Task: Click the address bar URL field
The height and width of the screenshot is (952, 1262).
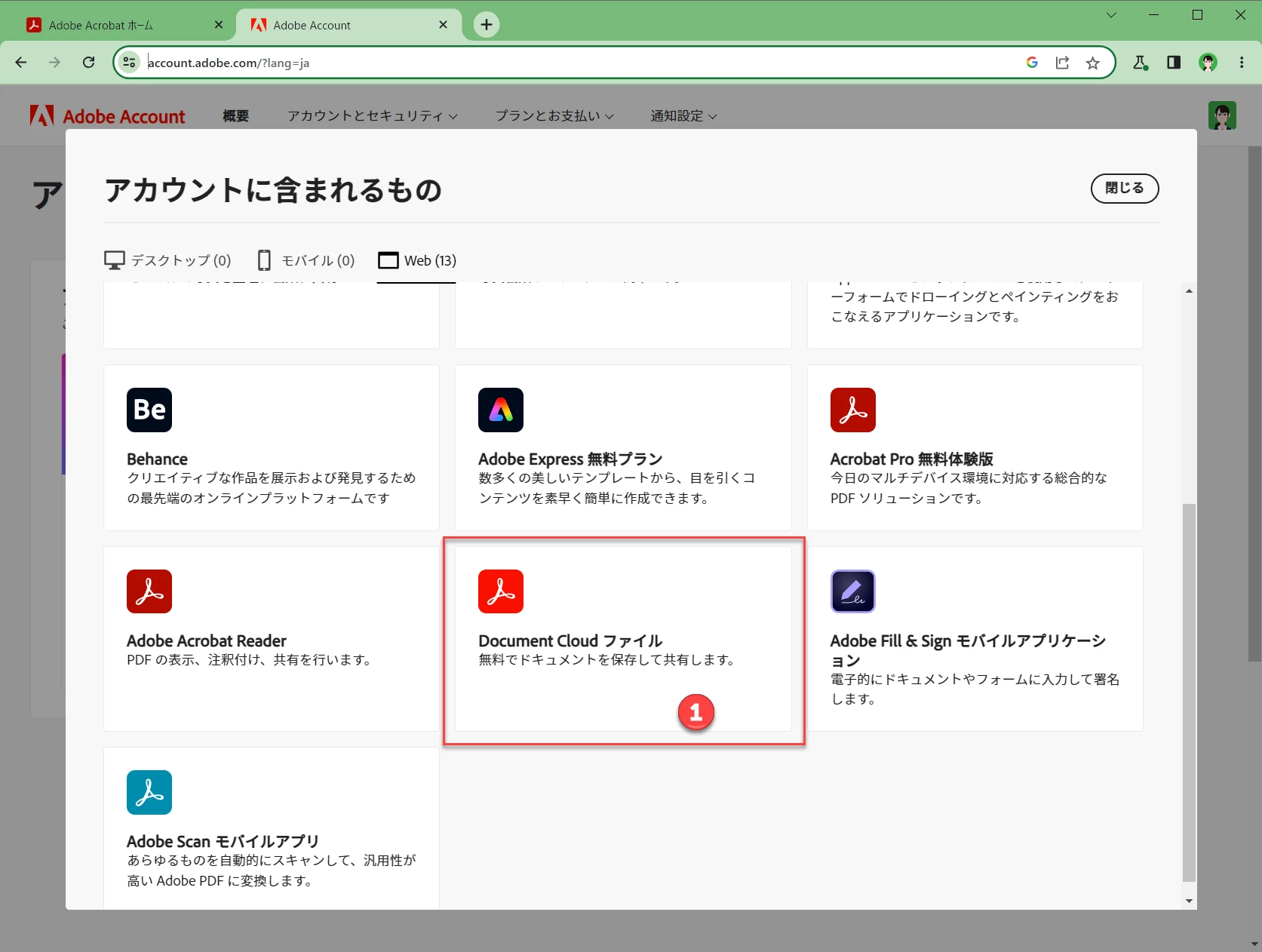Action: tap(581, 63)
